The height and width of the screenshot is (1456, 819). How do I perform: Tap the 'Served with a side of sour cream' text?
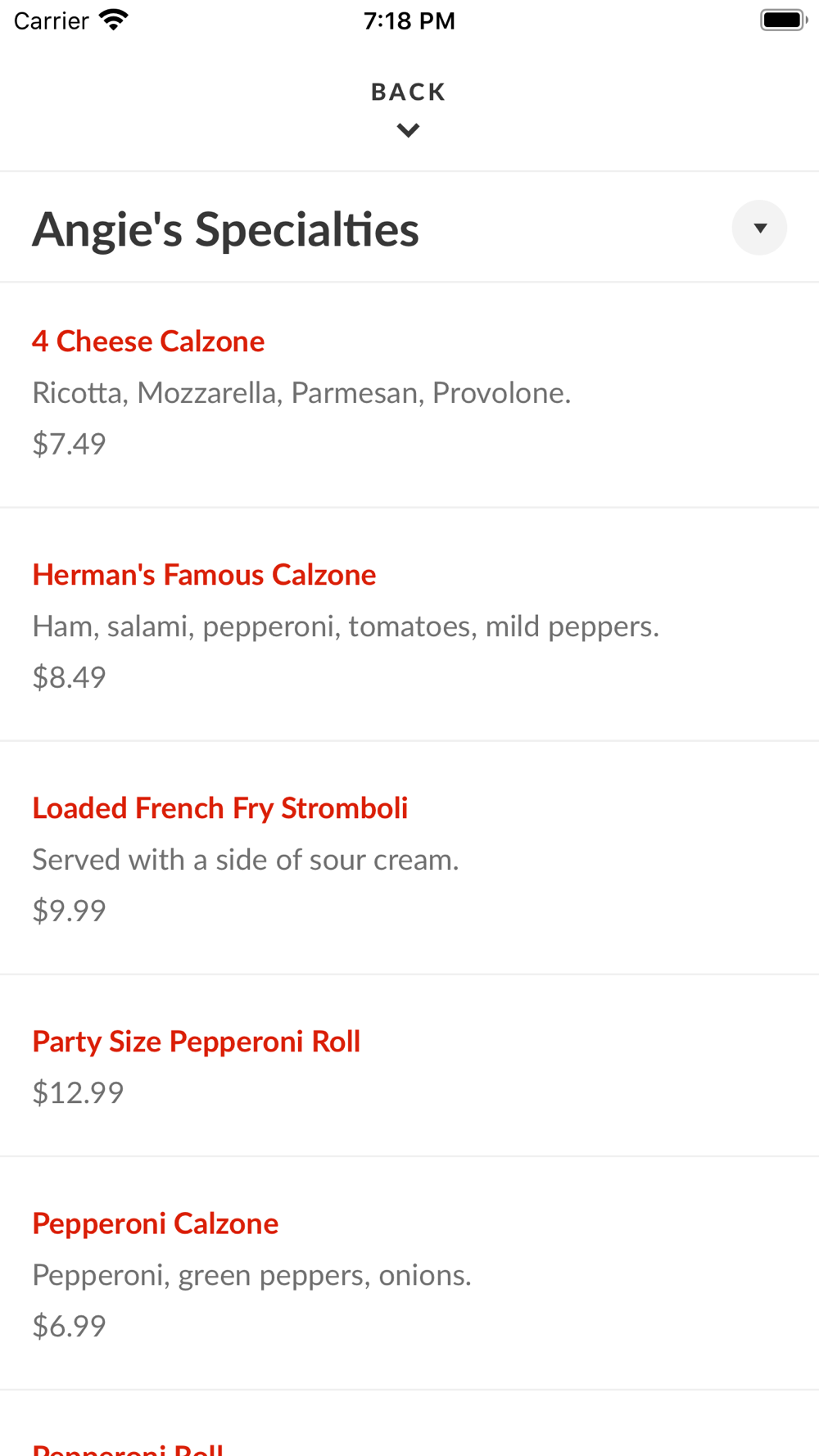click(246, 860)
